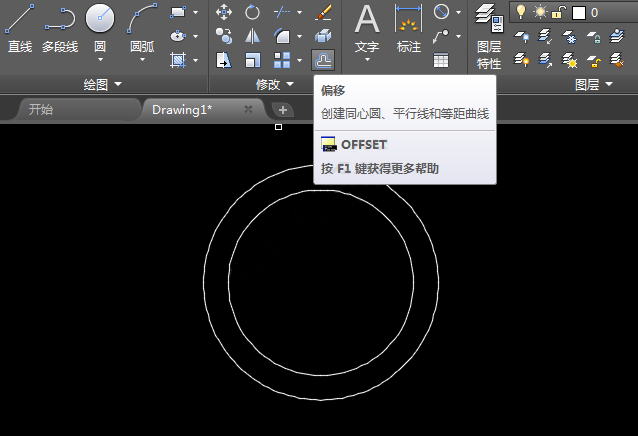Click the Layer Freeze icon
This screenshot has height=436, width=638.
(x=570, y=36)
